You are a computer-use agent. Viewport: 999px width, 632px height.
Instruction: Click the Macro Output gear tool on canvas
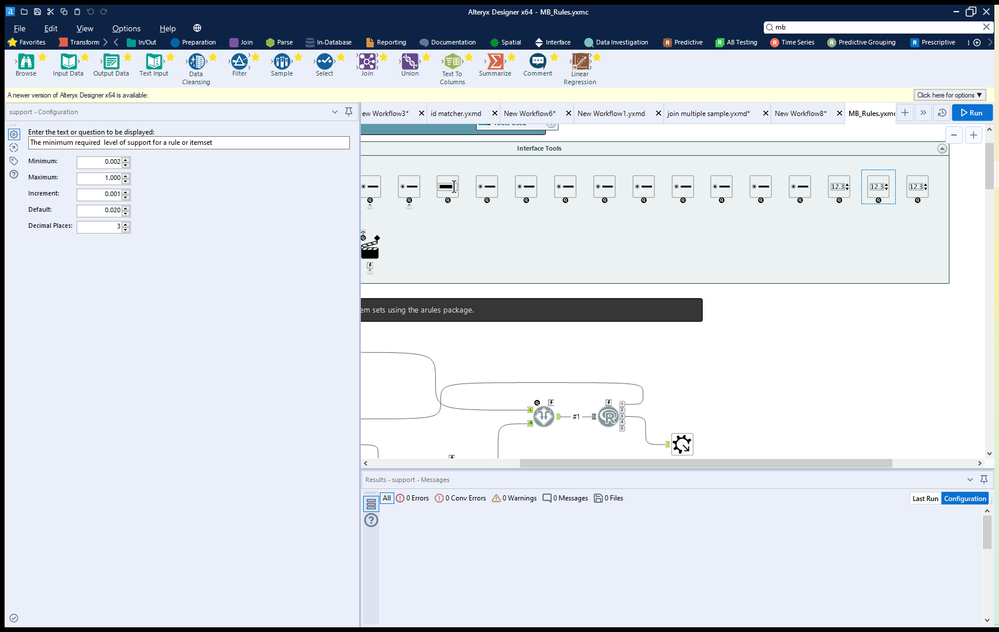click(x=682, y=444)
